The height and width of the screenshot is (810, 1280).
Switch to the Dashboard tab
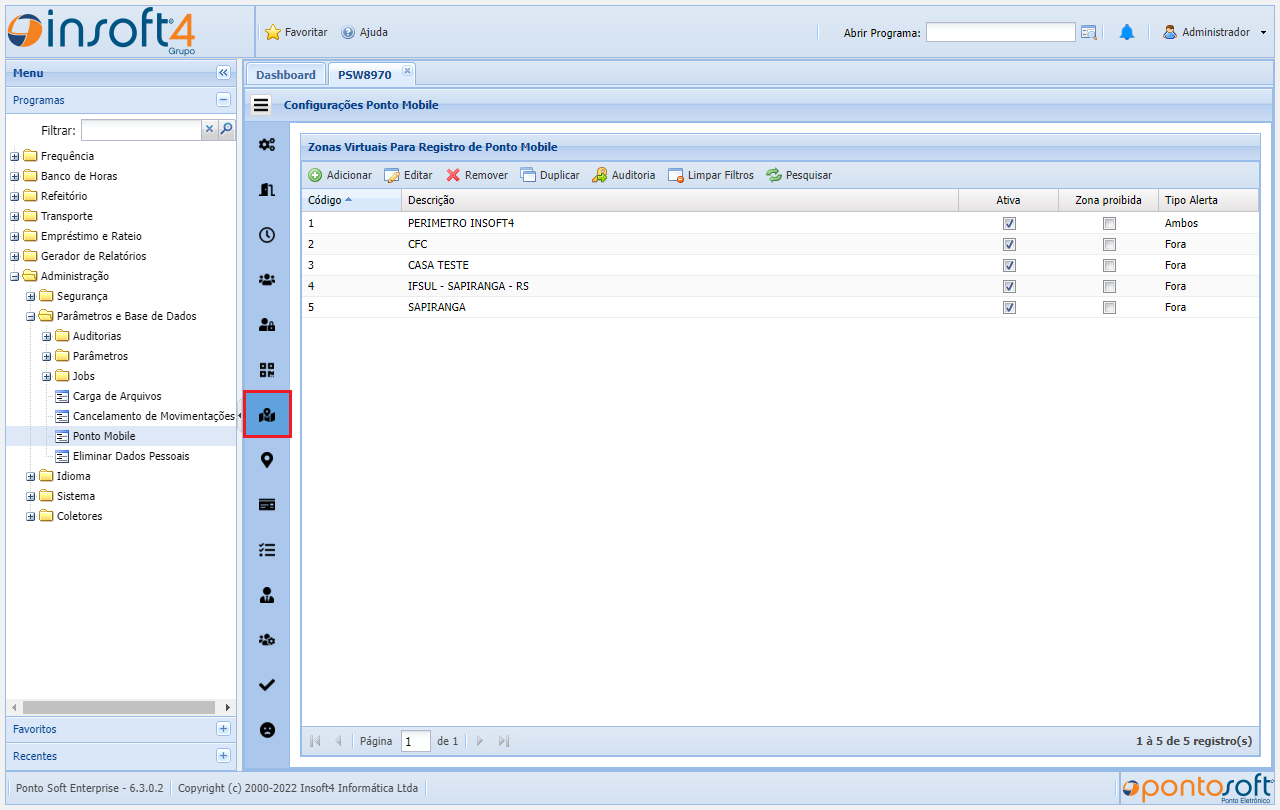tap(285, 75)
